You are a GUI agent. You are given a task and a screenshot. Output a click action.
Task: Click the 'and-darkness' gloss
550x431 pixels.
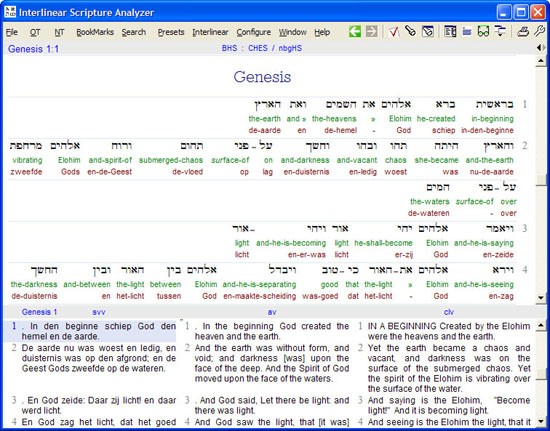pyautogui.click(x=305, y=160)
